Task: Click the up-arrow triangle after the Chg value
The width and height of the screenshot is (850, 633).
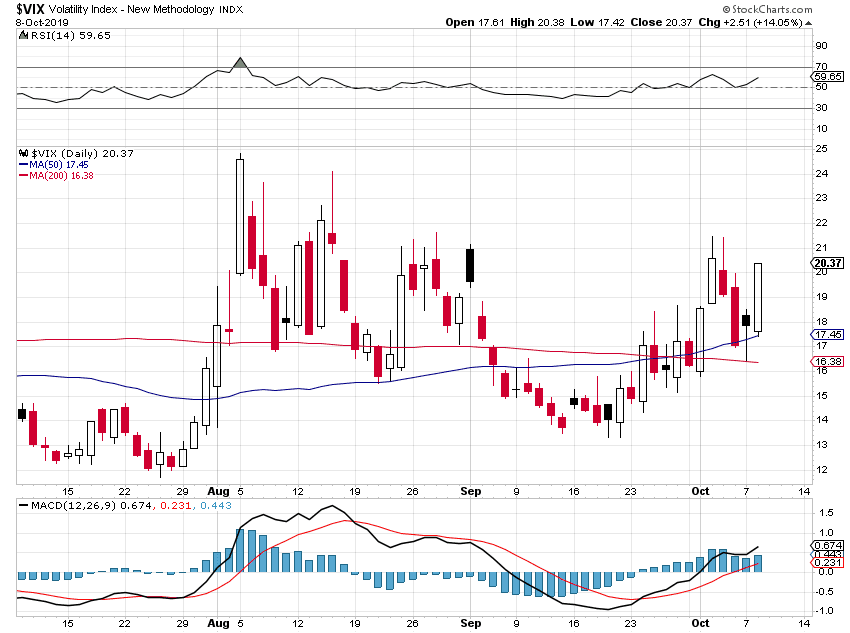Action: pyautogui.click(x=808, y=23)
